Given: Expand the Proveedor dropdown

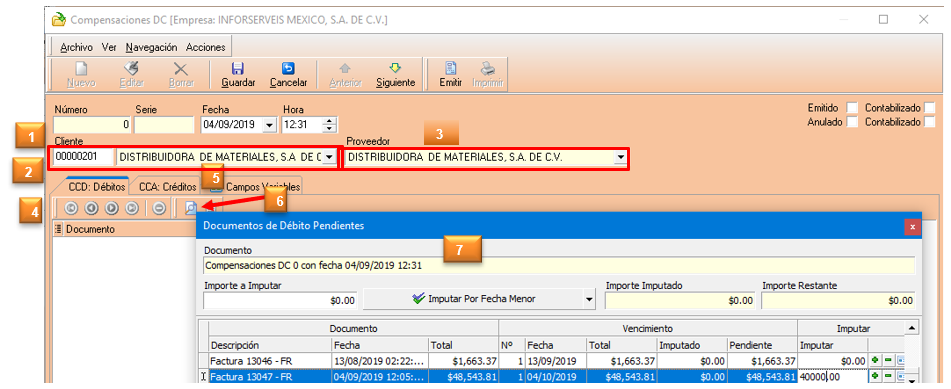Looking at the screenshot, I should click(620, 158).
